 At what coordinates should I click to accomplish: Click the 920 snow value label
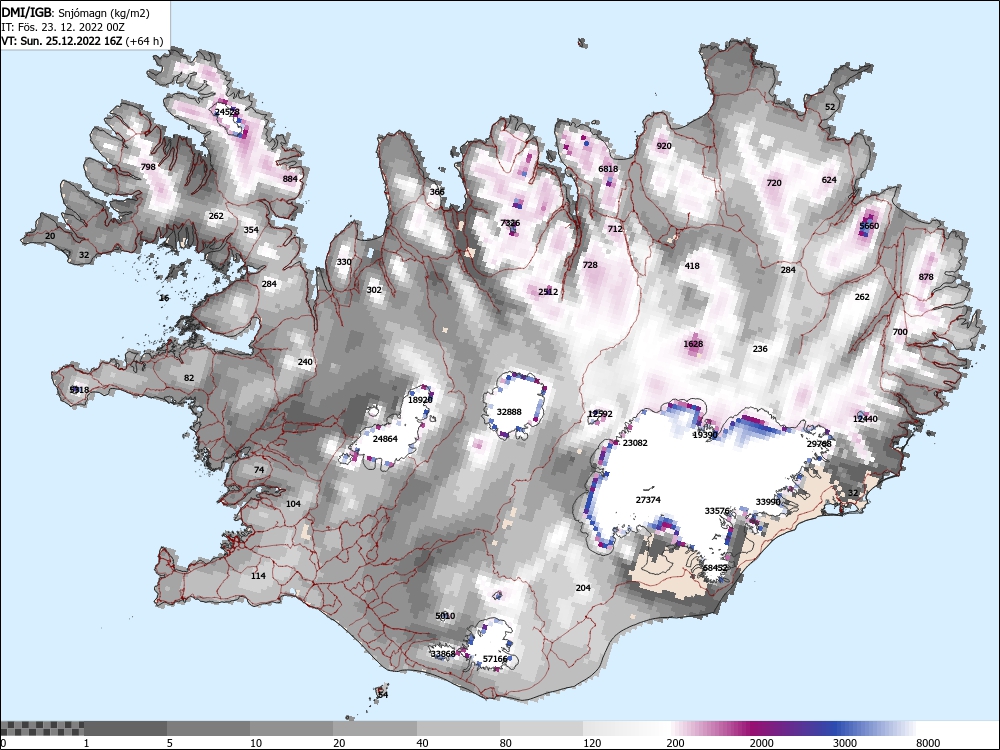(664, 146)
